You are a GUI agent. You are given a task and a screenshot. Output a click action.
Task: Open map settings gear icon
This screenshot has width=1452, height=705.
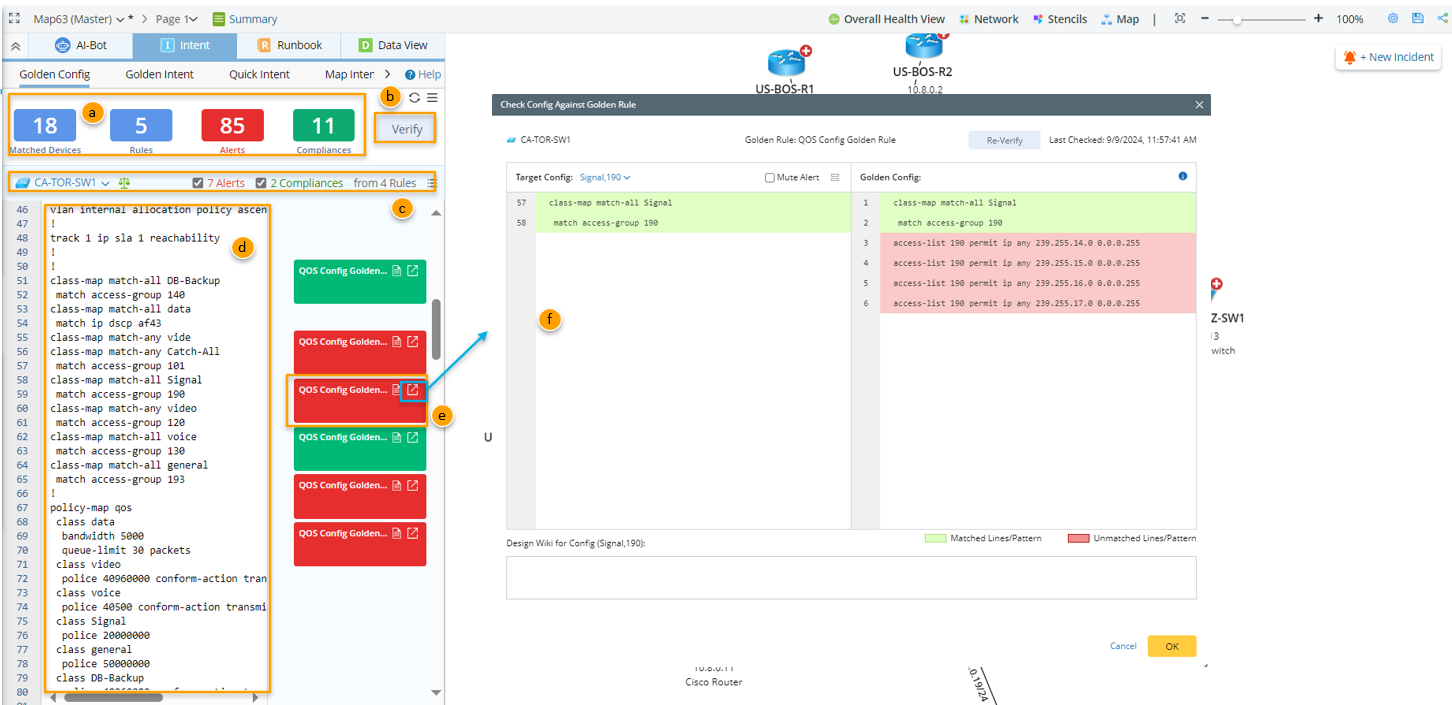(x=1393, y=18)
